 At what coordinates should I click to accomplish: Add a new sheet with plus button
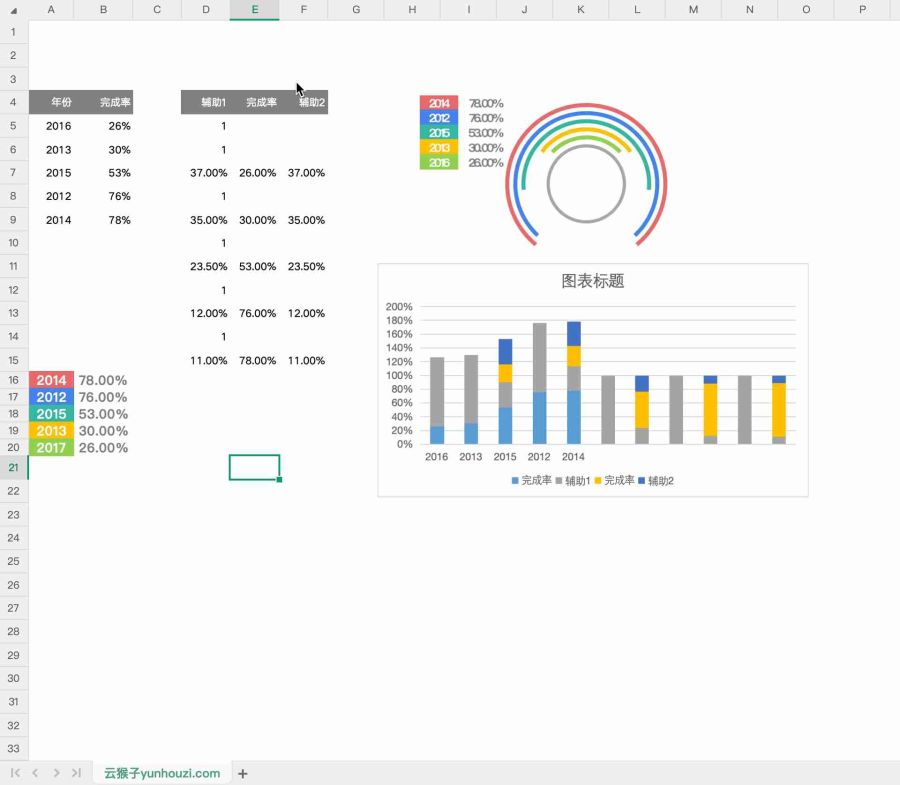pyautogui.click(x=242, y=773)
